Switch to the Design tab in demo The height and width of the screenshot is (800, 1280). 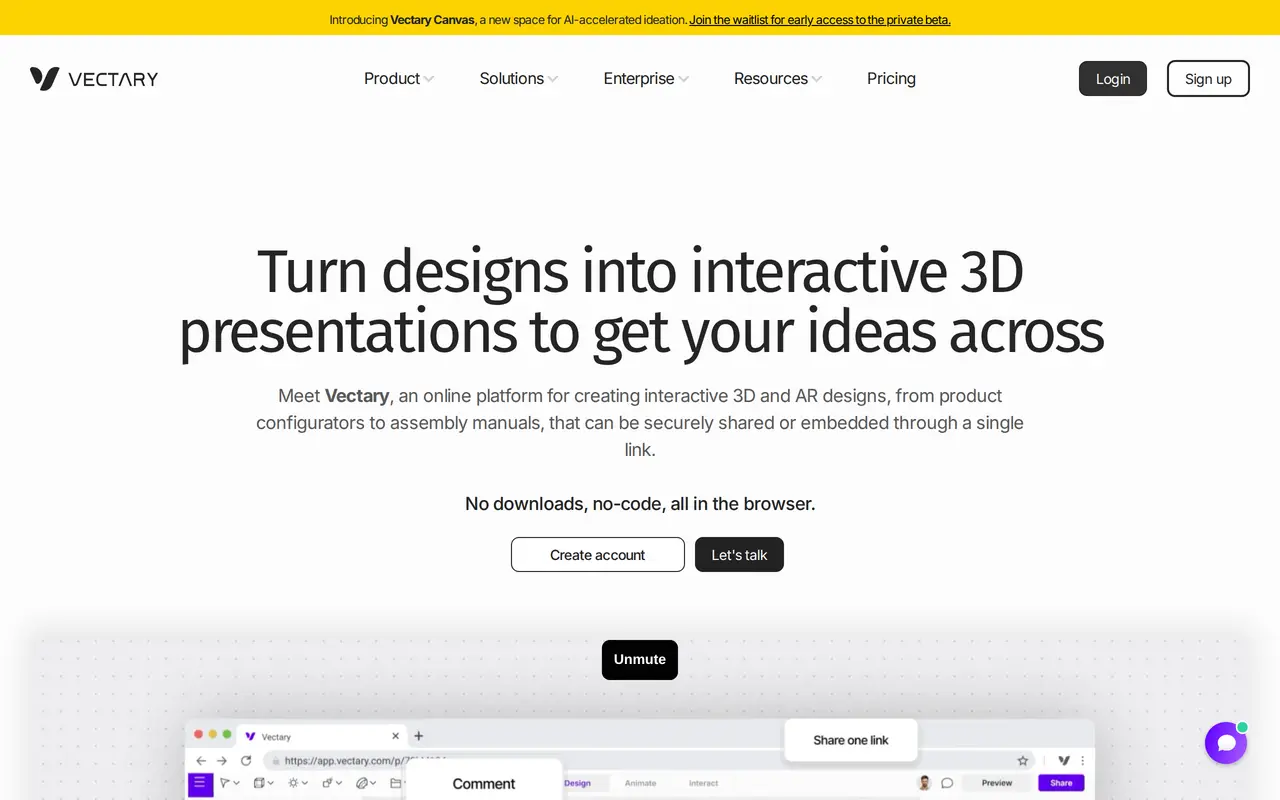578,783
